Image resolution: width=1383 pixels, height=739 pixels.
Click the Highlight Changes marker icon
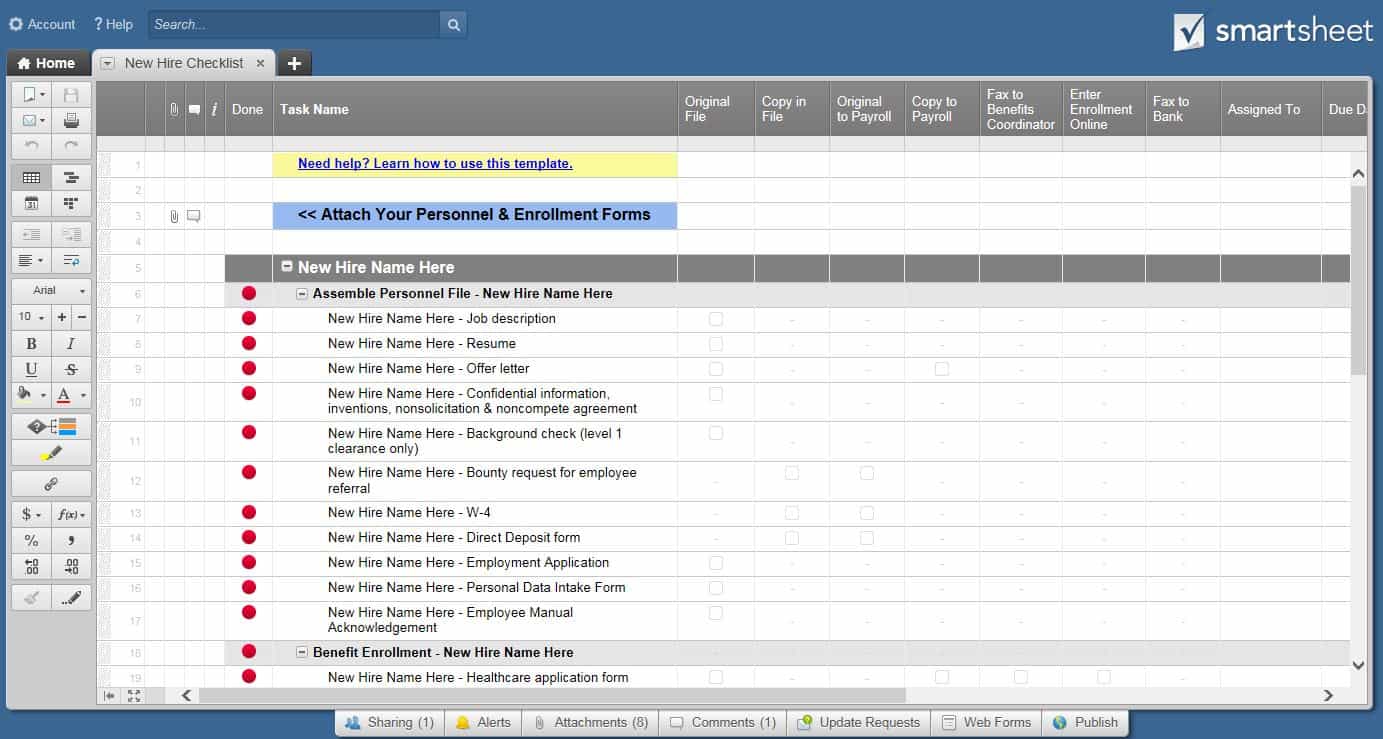coord(51,451)
